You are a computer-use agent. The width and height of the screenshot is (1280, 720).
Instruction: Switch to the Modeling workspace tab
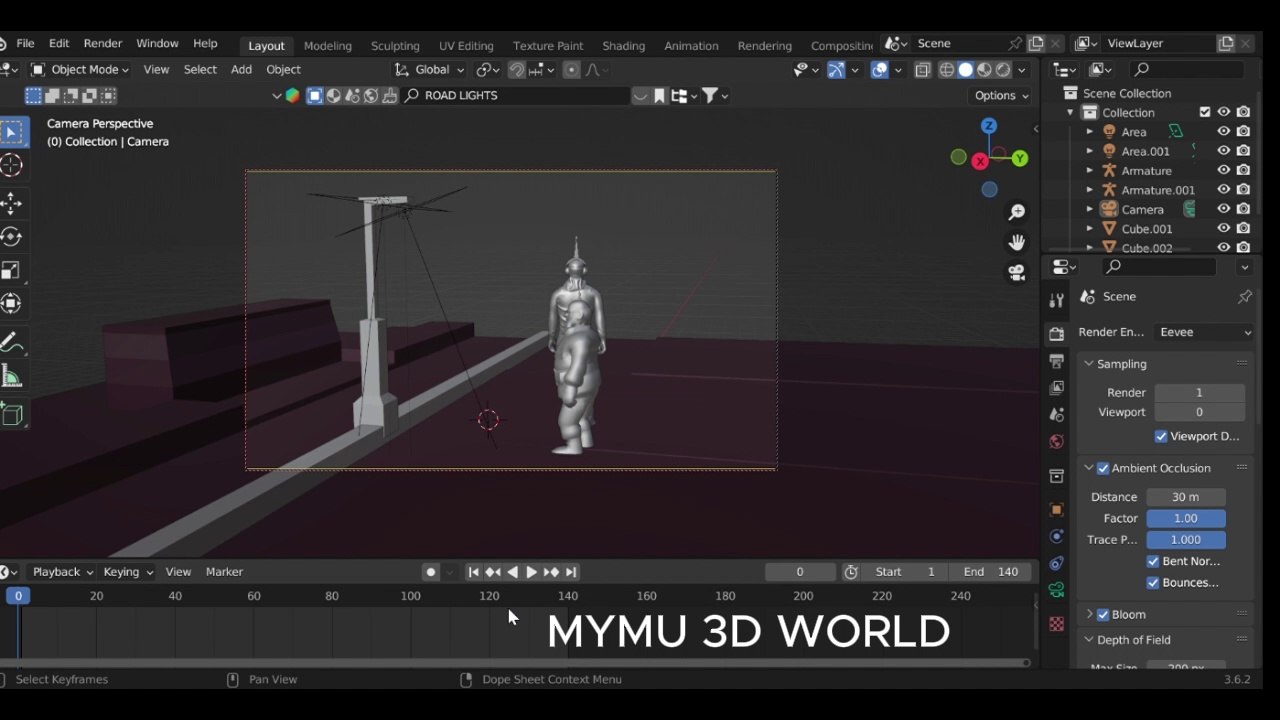(x=328, y=46)
